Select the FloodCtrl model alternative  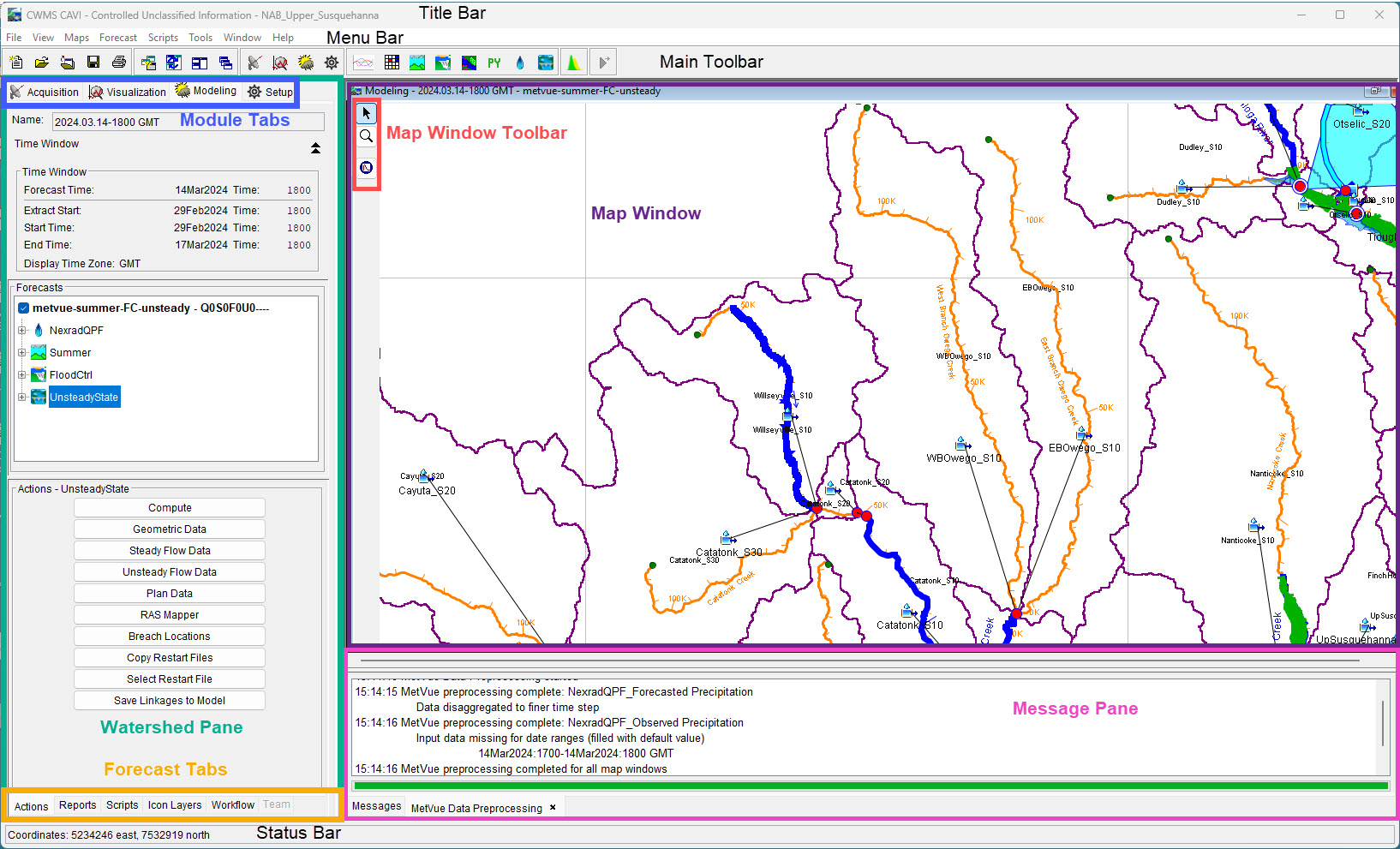click(x=71, y=374)
